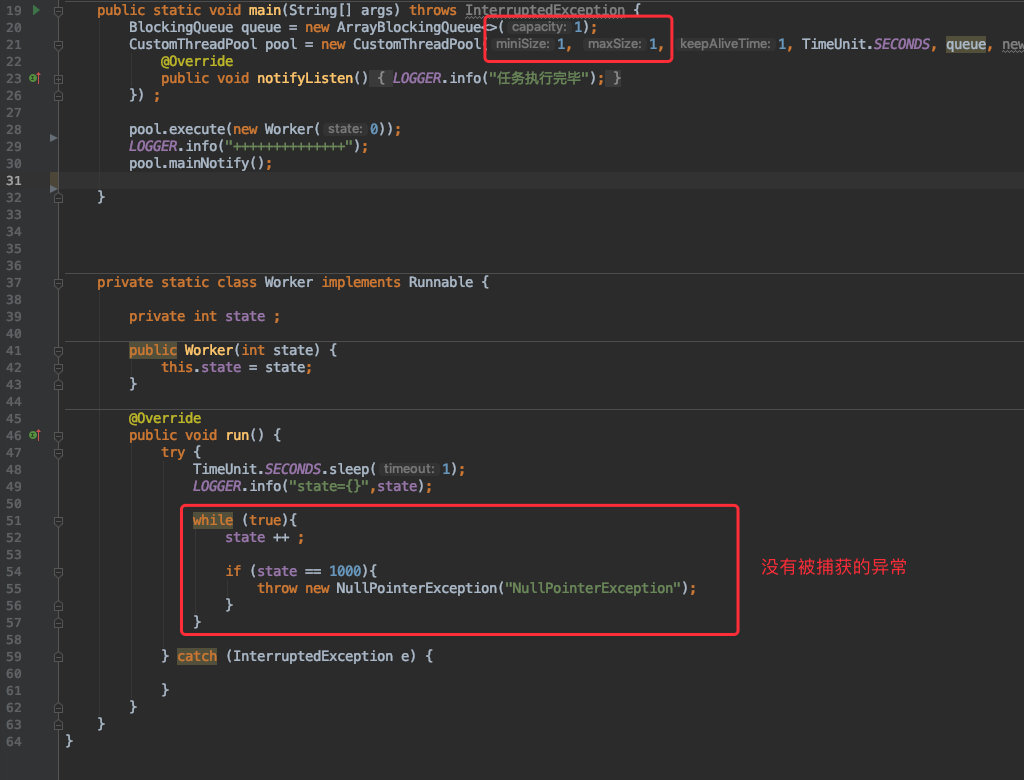
Task: Collapse the Worker class fold on line 37
Action: tap(58, 283)
